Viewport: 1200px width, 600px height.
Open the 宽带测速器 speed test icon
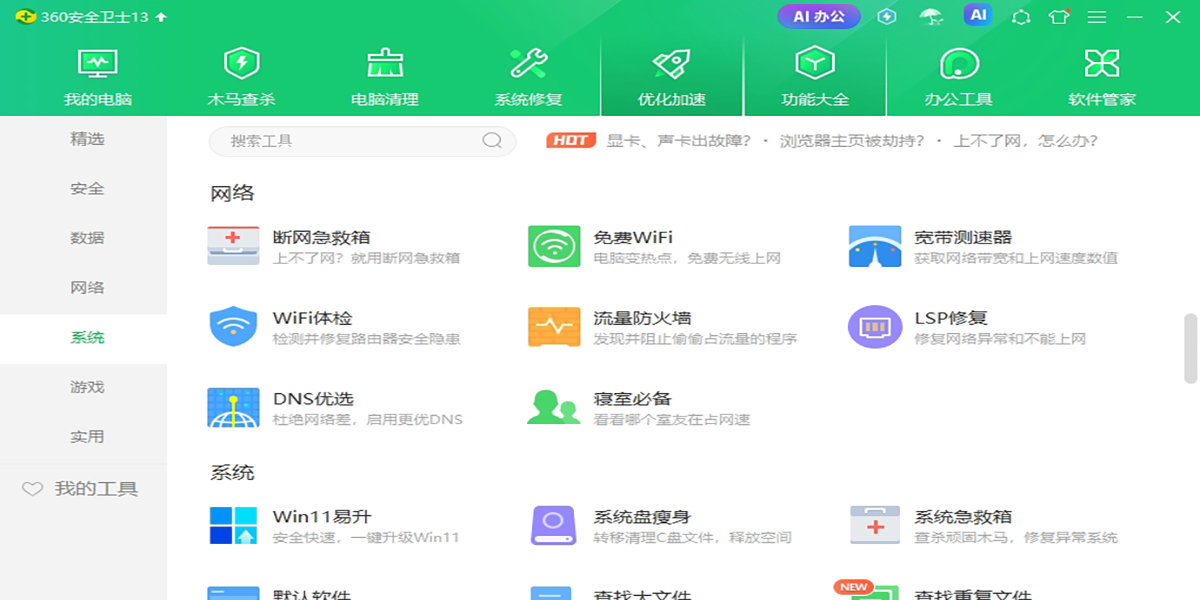coord(875,246)
